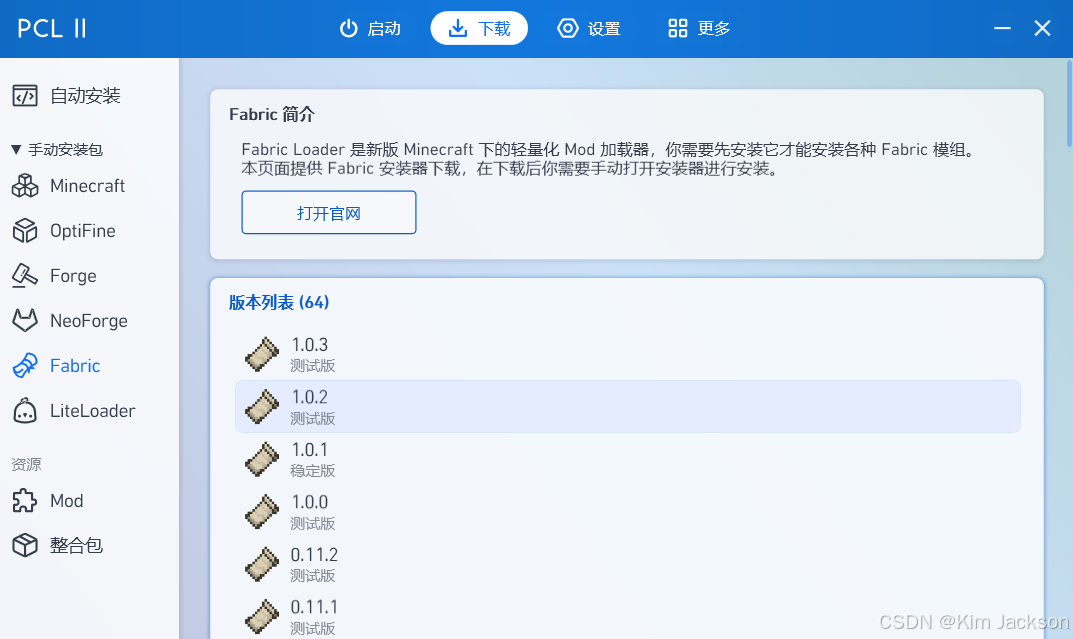Click the OptiFine cube icon
This screenshot has width=1073, height=639.
coord(25,231)
